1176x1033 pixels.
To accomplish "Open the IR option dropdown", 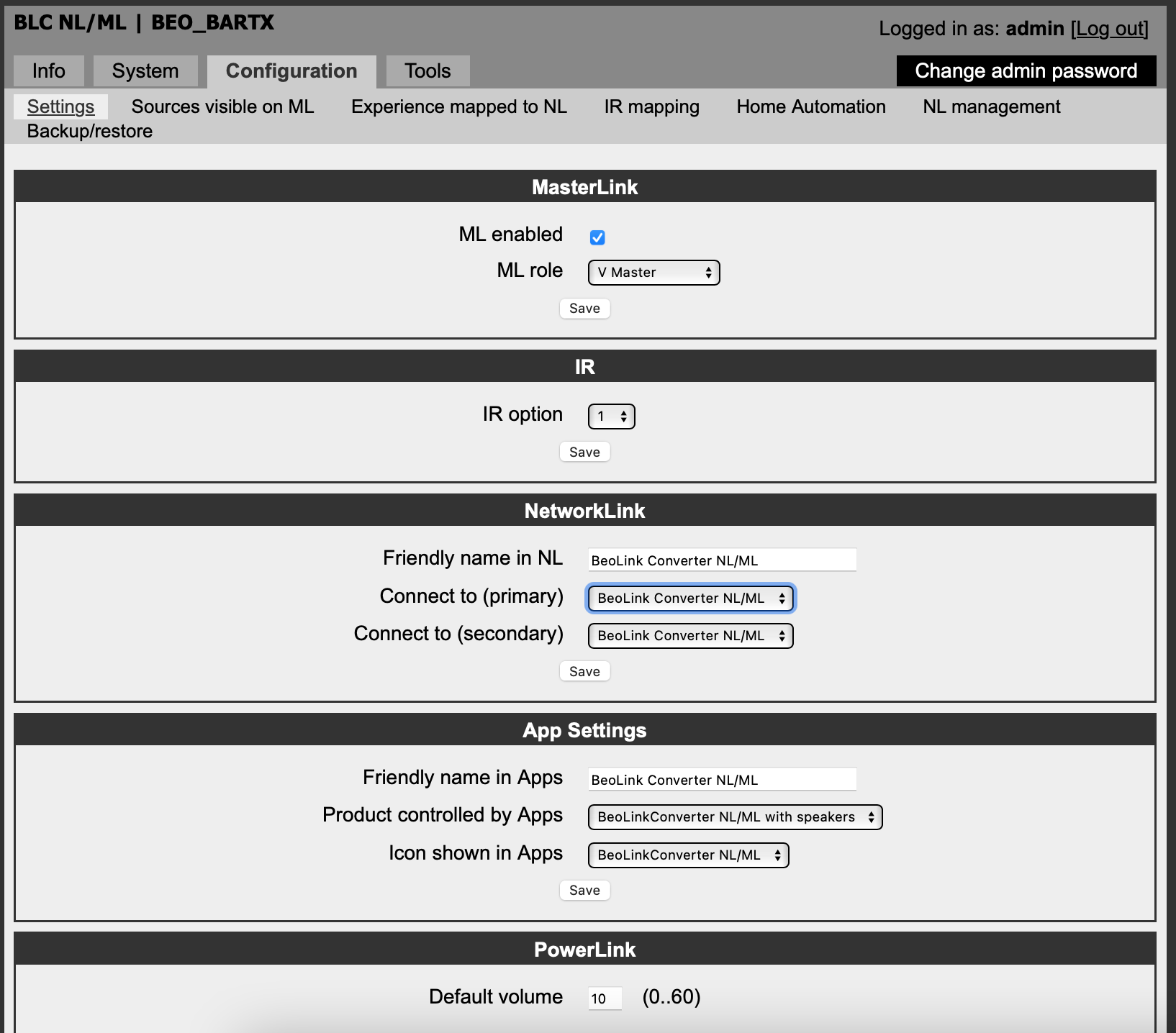I will [x=612, y=417].
